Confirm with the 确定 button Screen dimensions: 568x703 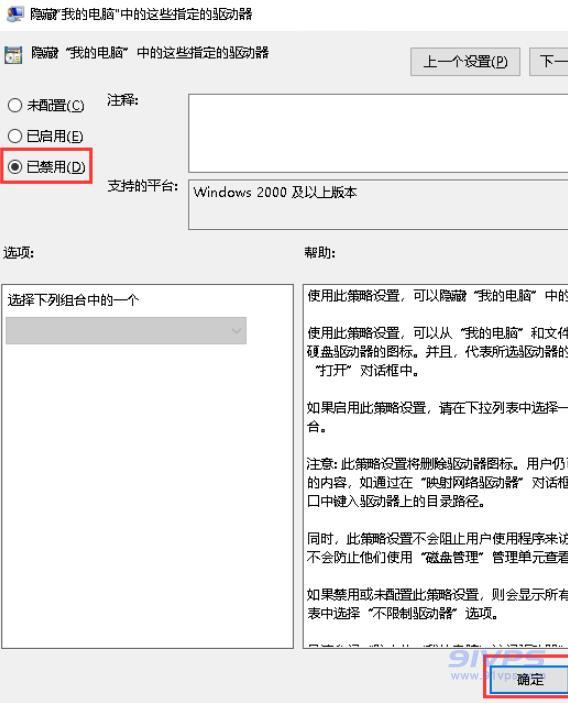529,680
